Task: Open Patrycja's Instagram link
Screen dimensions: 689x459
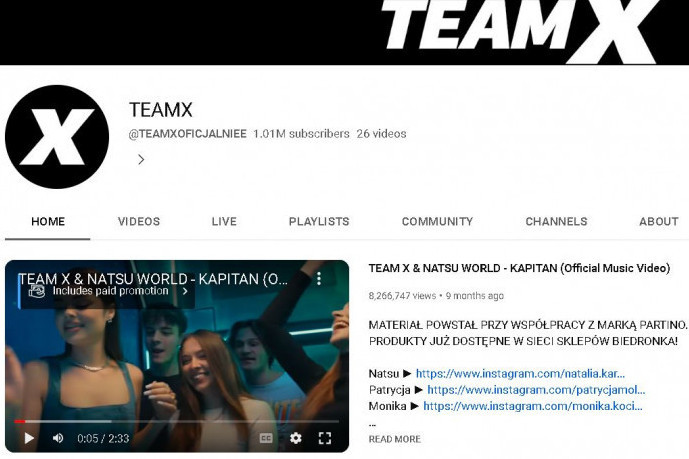Action: point(536,390)
